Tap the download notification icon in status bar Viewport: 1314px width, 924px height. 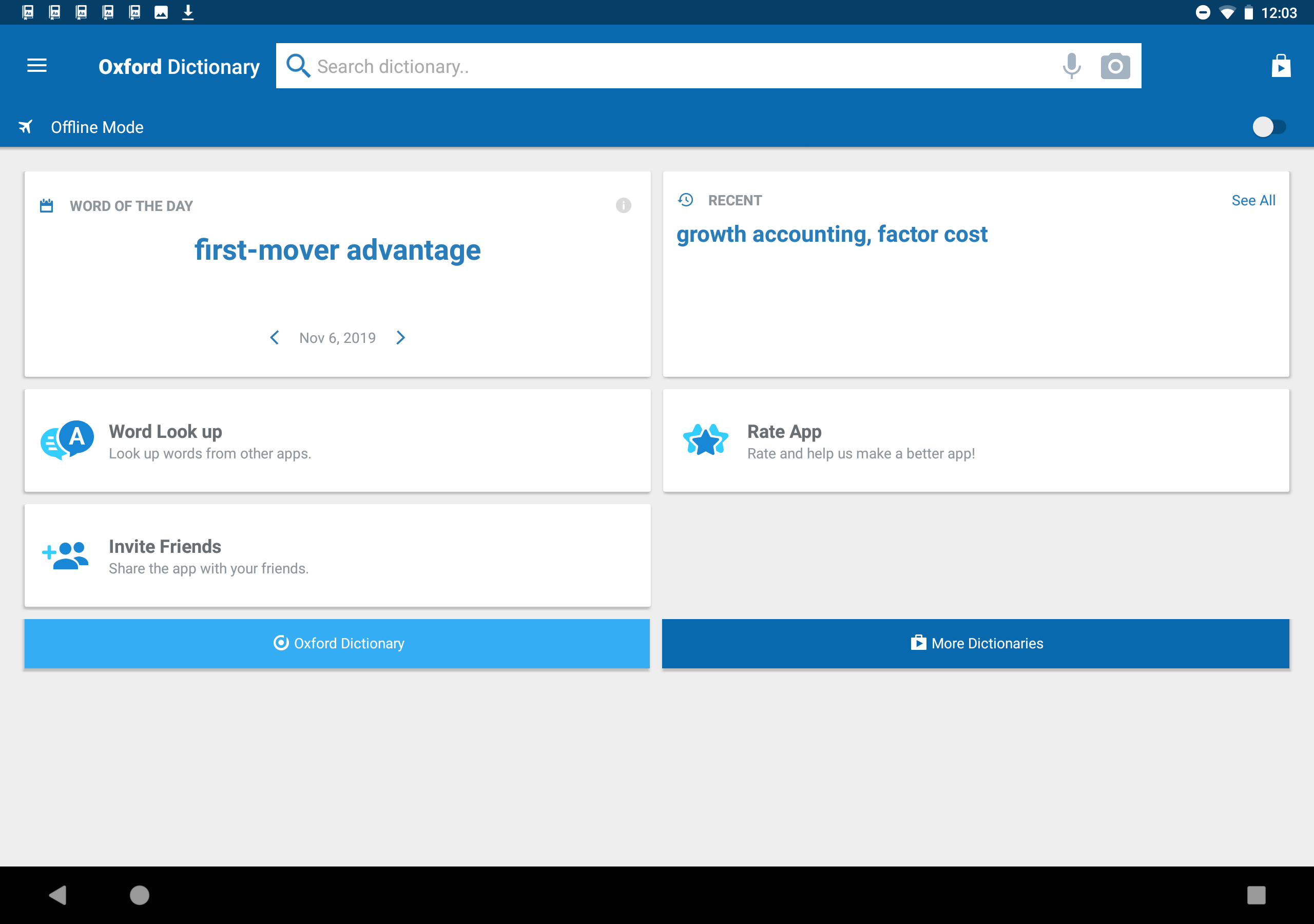point(188,12)
